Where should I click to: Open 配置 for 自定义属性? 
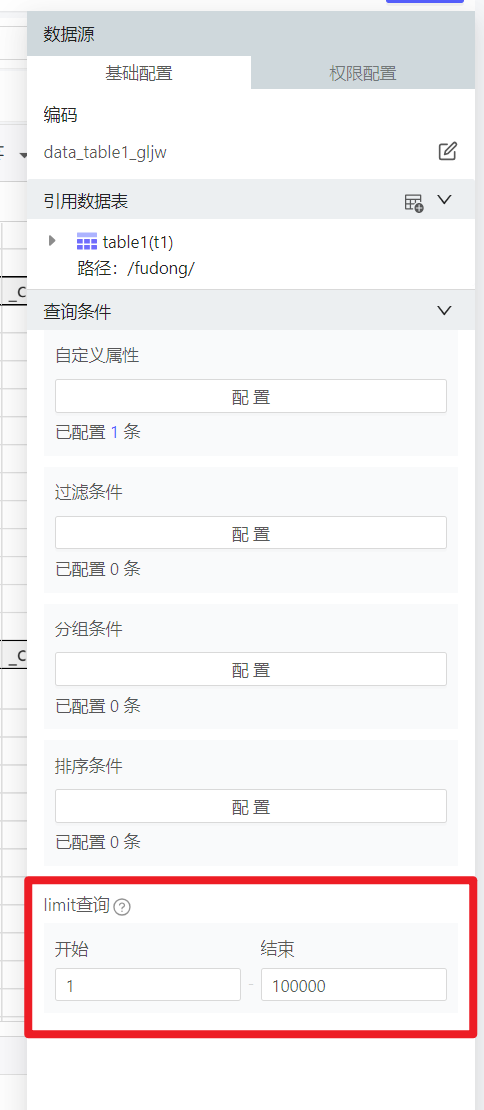pos(250,396)
